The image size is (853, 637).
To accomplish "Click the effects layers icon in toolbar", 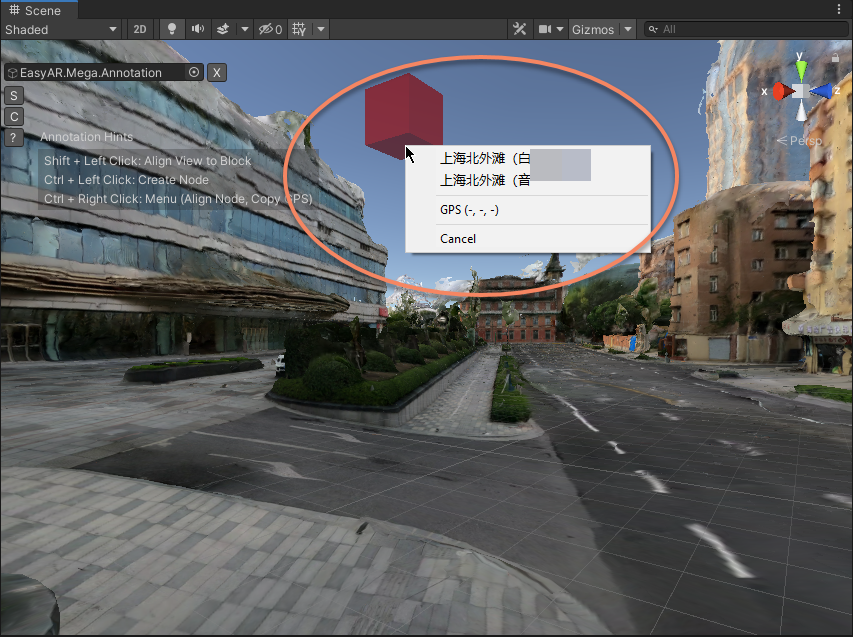I will click(223, 29).
